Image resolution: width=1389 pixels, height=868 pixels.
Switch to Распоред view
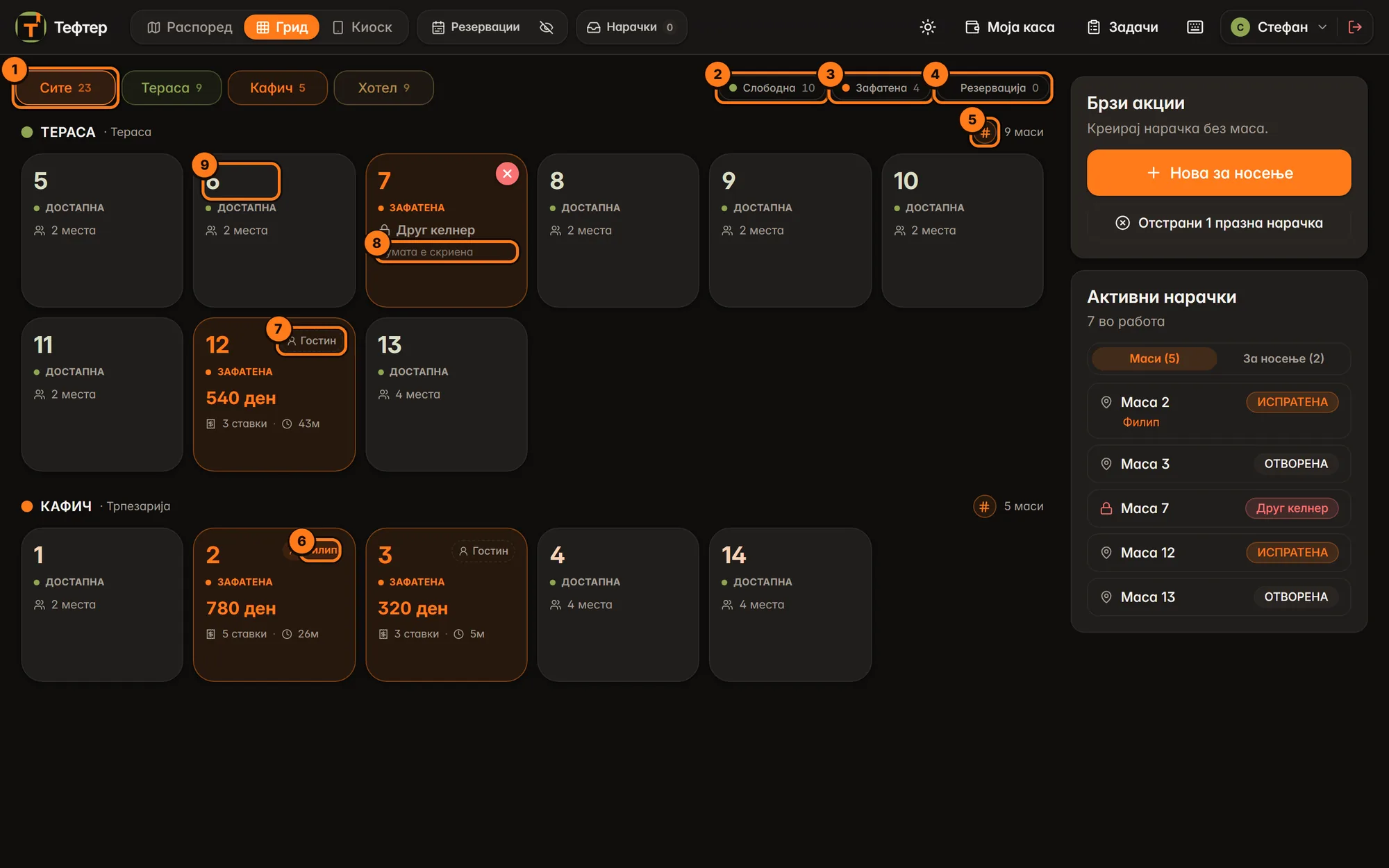(x=190, y=27)
